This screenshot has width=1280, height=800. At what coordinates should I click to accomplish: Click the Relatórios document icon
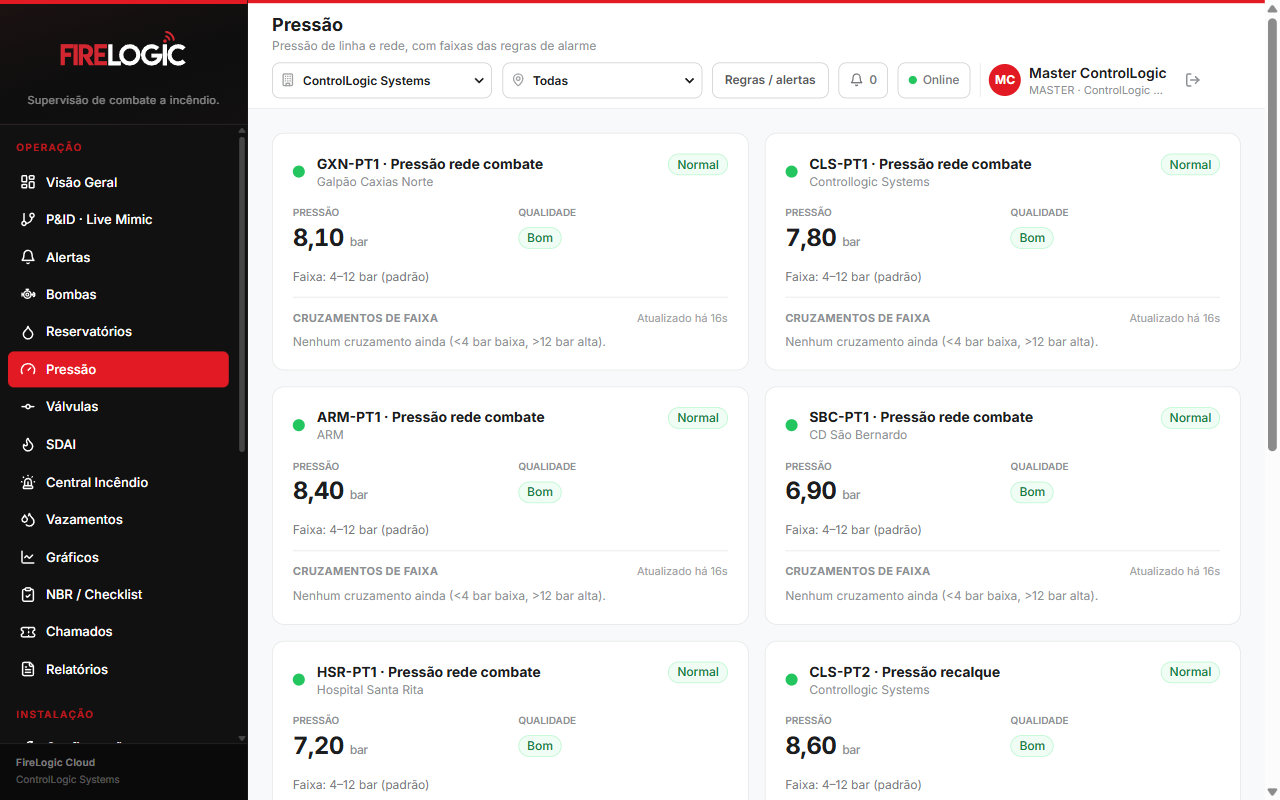pos(28,669)
